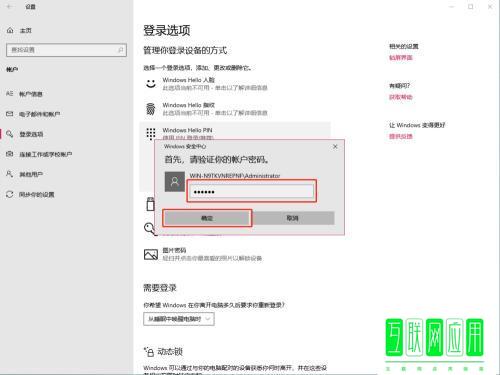Click the user avatar in security dialog
This screenshot has height=375, width=500.
[x=175, y=182]
